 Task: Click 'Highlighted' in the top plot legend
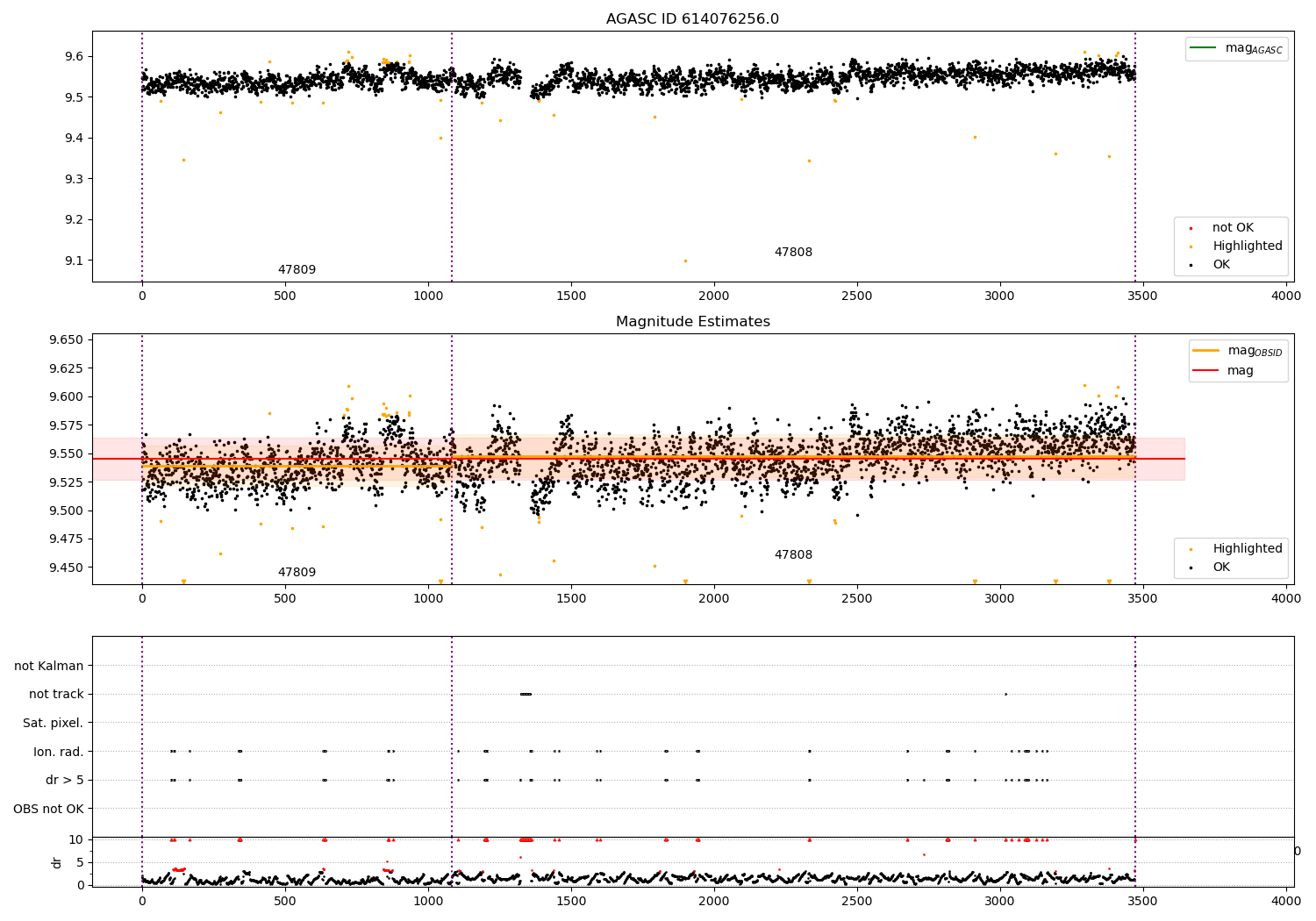pyautogui.click(x=1248, y=246)
